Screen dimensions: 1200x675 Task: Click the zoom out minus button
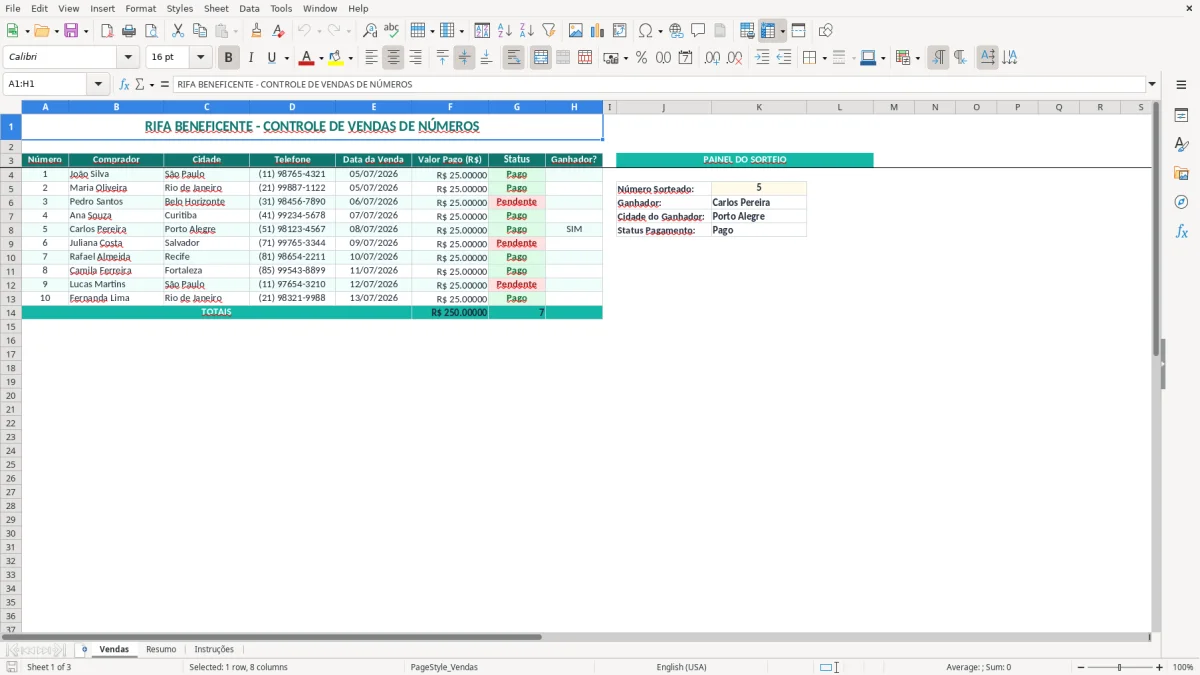(1081, 667)
